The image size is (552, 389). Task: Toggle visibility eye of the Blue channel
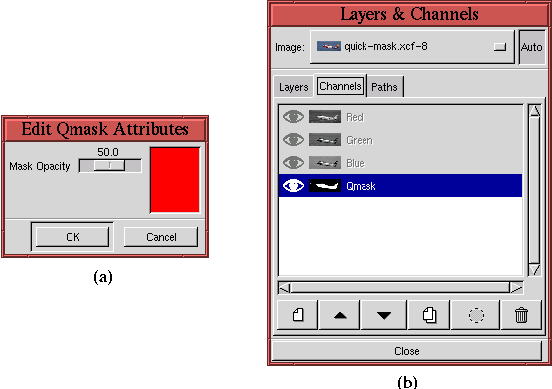coord(293,163)
